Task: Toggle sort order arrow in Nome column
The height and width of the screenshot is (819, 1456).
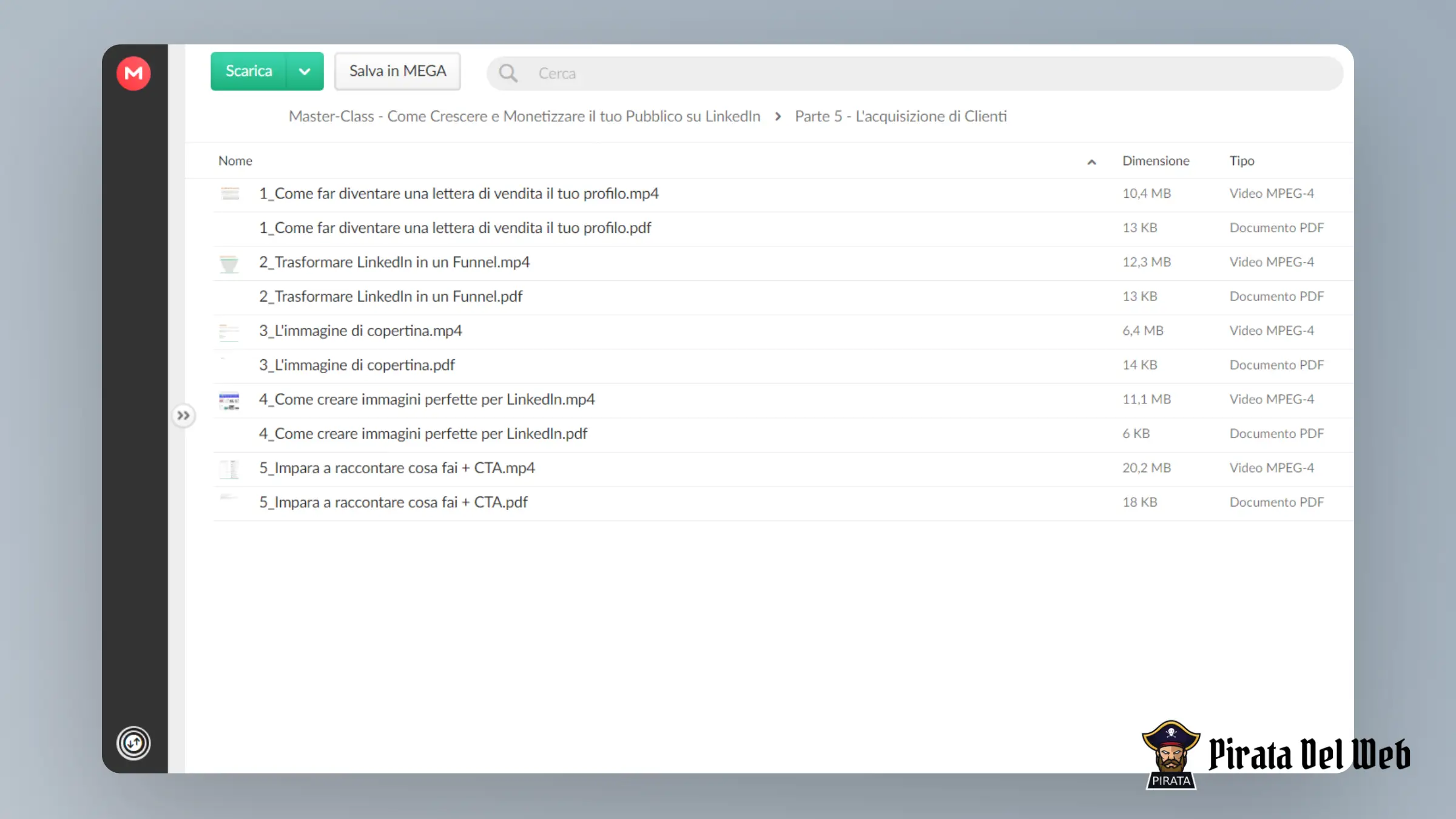Action: (x=1091, y=162)
